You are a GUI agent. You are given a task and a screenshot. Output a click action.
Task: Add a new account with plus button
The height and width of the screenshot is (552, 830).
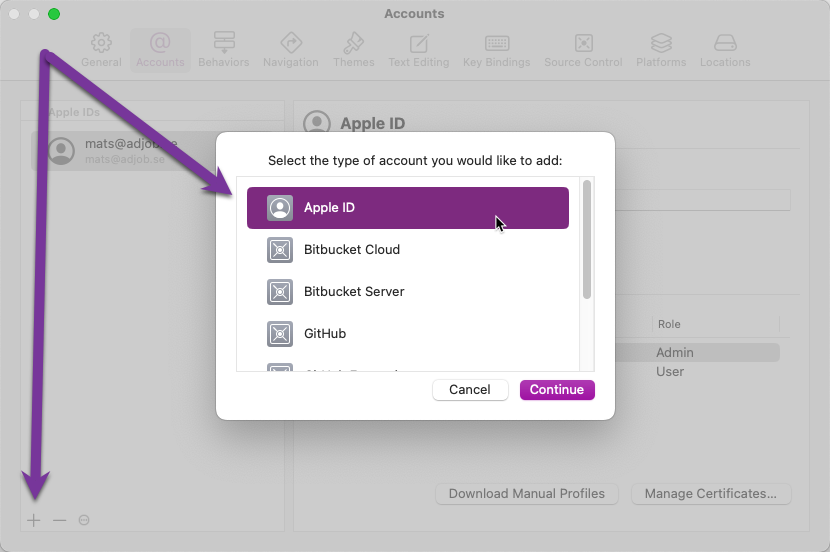click(33, 520)
